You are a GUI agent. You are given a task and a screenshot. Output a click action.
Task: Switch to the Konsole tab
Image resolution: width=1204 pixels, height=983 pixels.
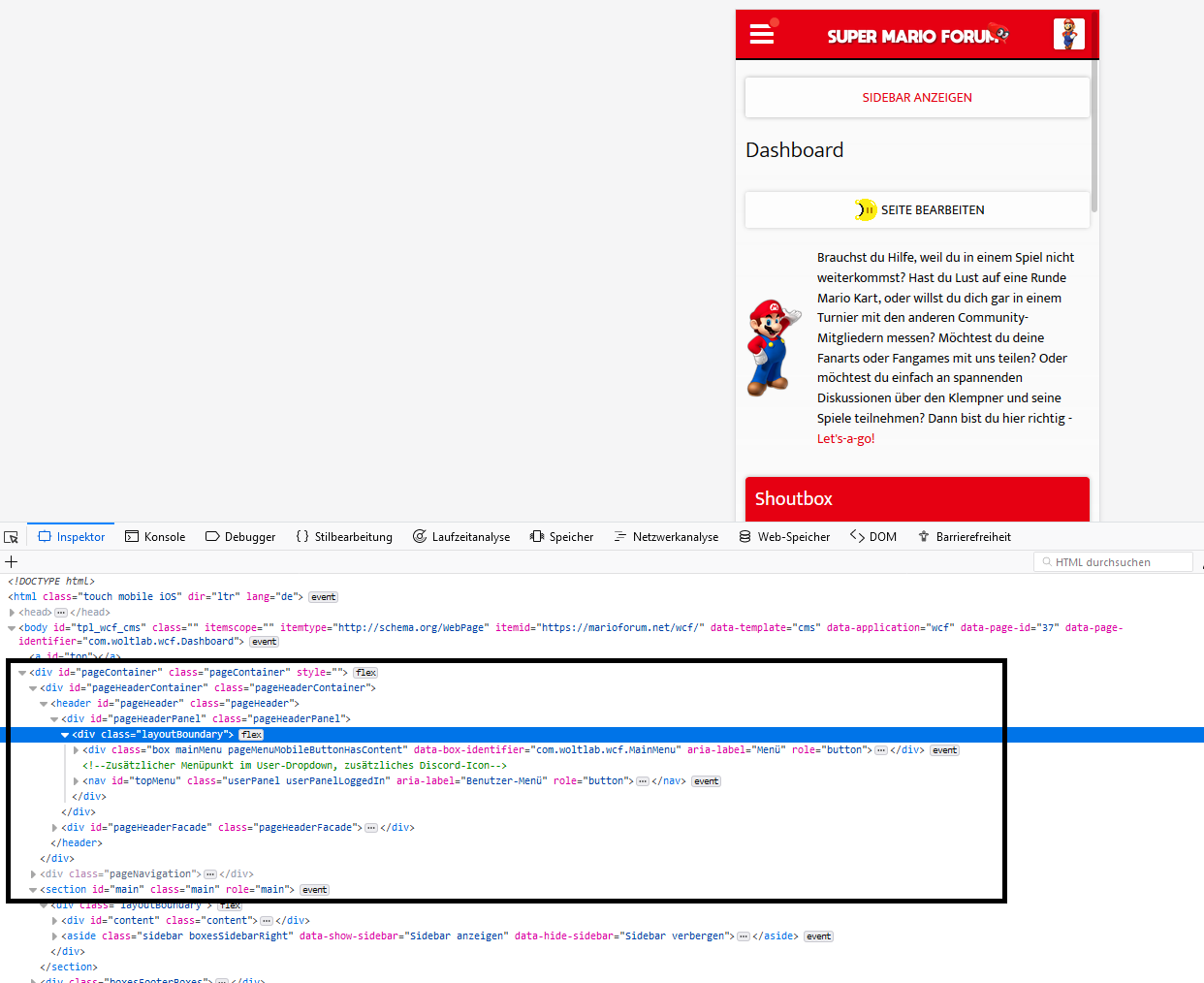pyautogui.click(x=155, y=537)
